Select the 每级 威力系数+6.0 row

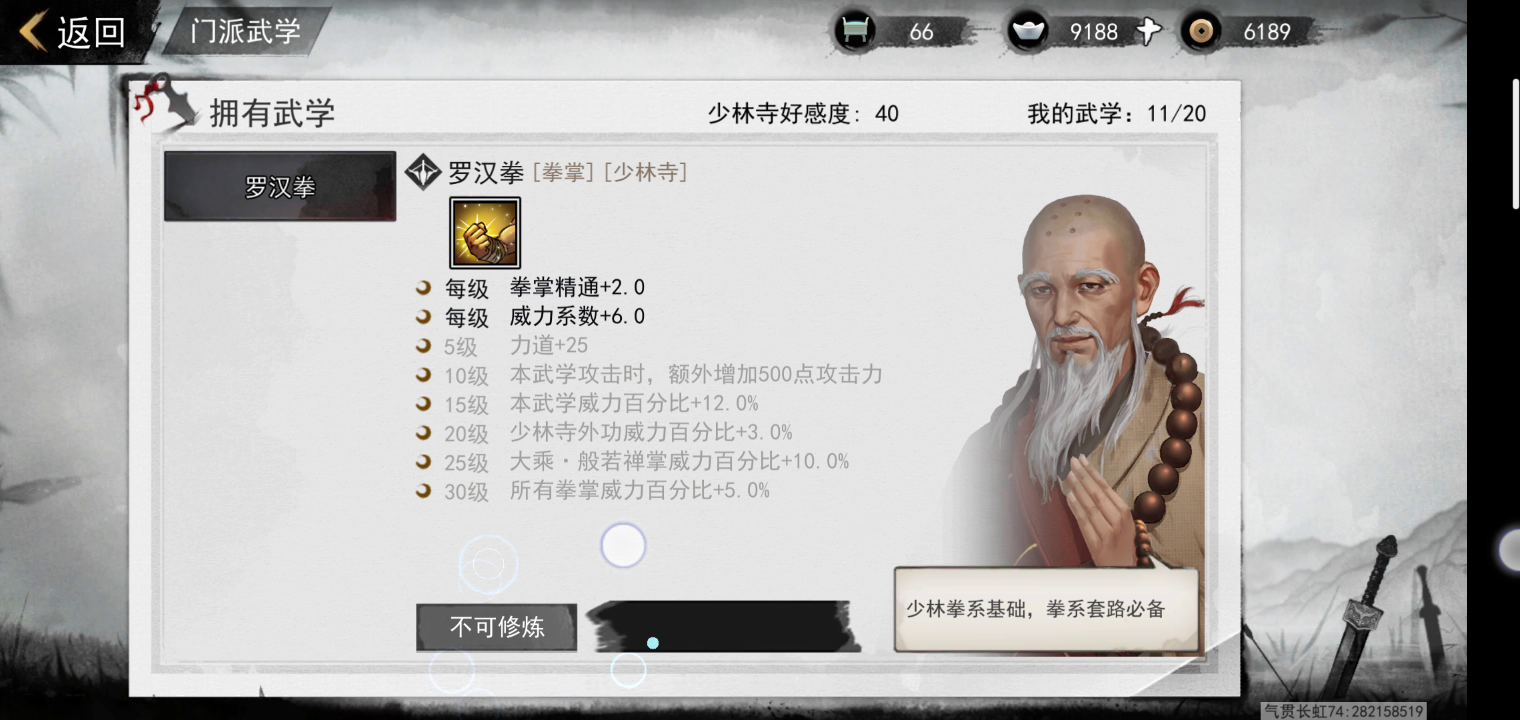click(531, 317)
